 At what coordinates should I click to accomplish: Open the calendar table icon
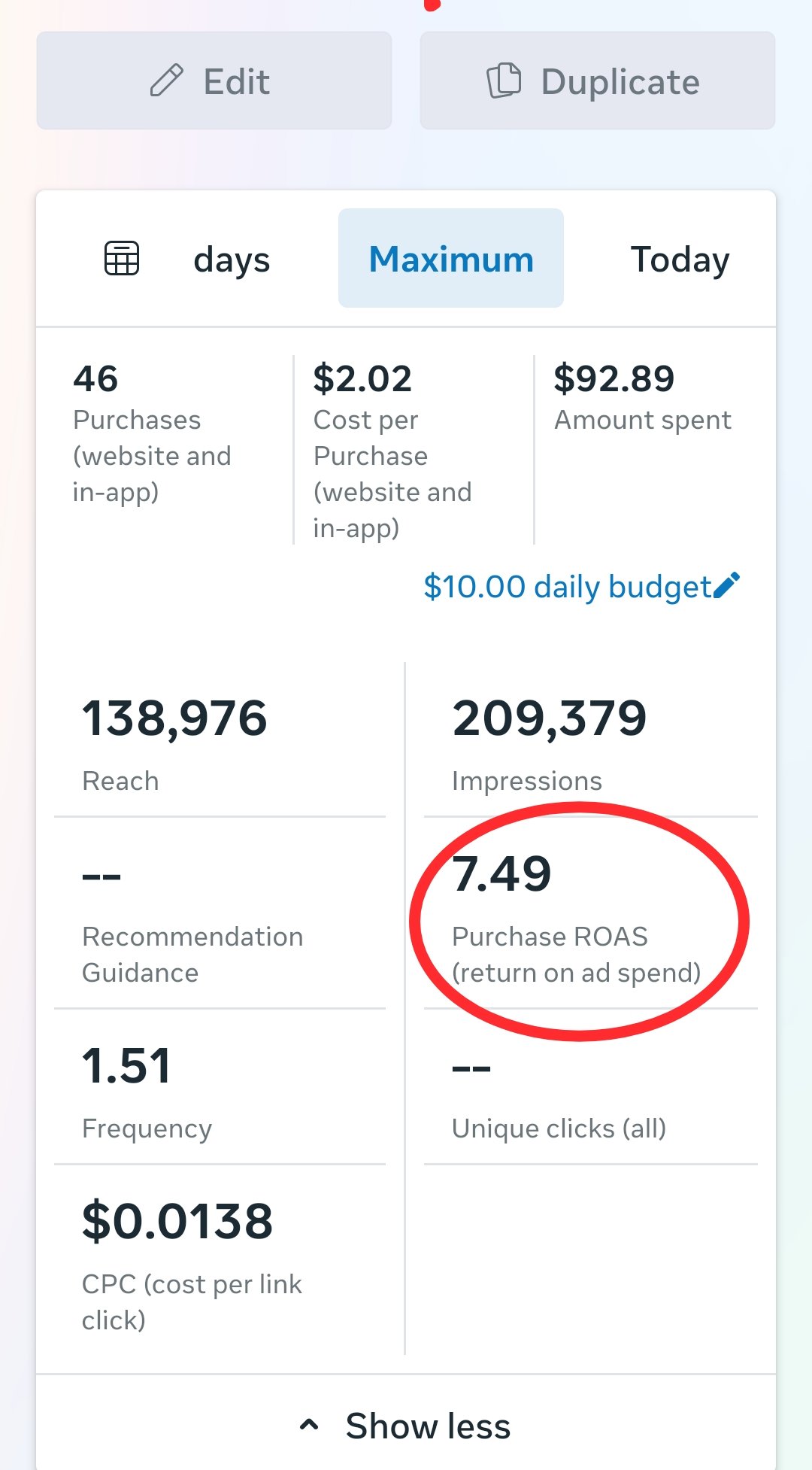[x=122, y=259]
